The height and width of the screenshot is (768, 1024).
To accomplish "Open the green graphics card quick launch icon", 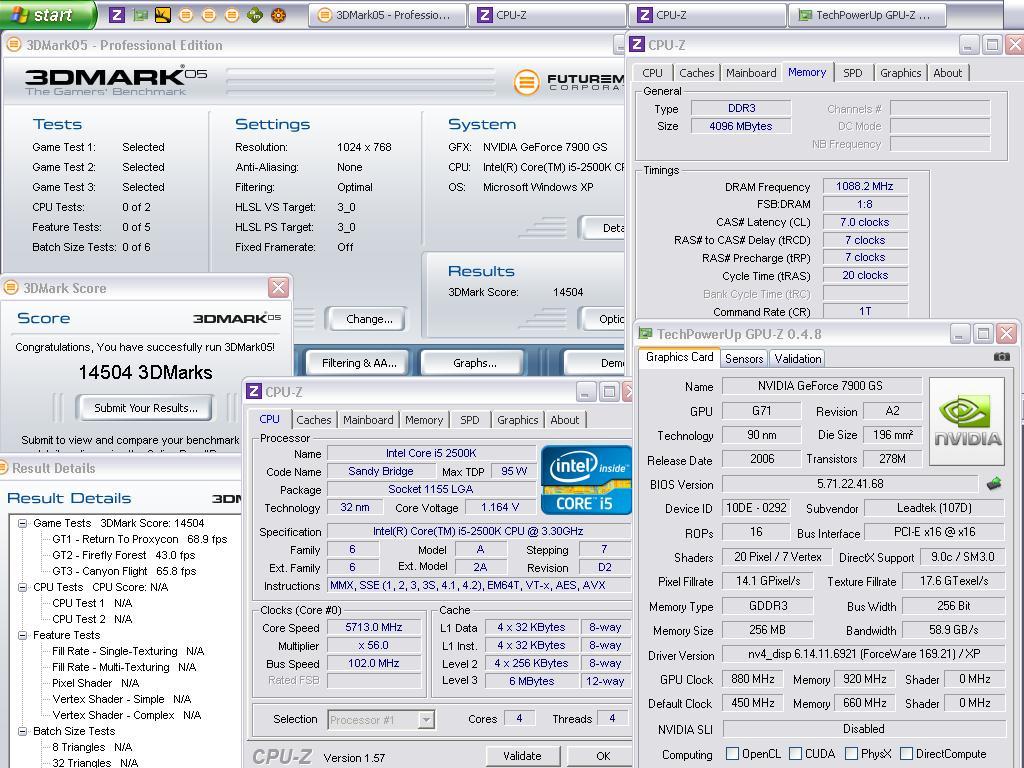I will coord(140,14).
